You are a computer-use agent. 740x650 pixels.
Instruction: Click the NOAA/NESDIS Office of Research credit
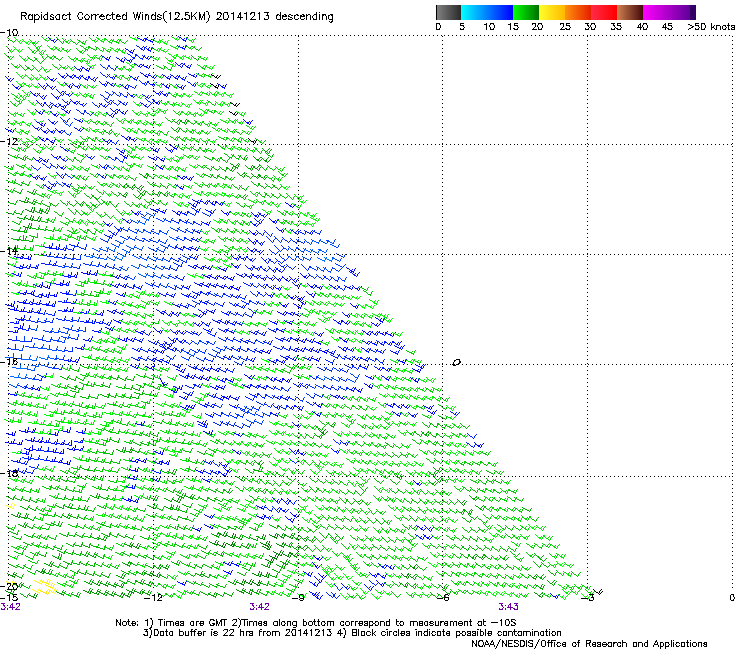(589, 644)
